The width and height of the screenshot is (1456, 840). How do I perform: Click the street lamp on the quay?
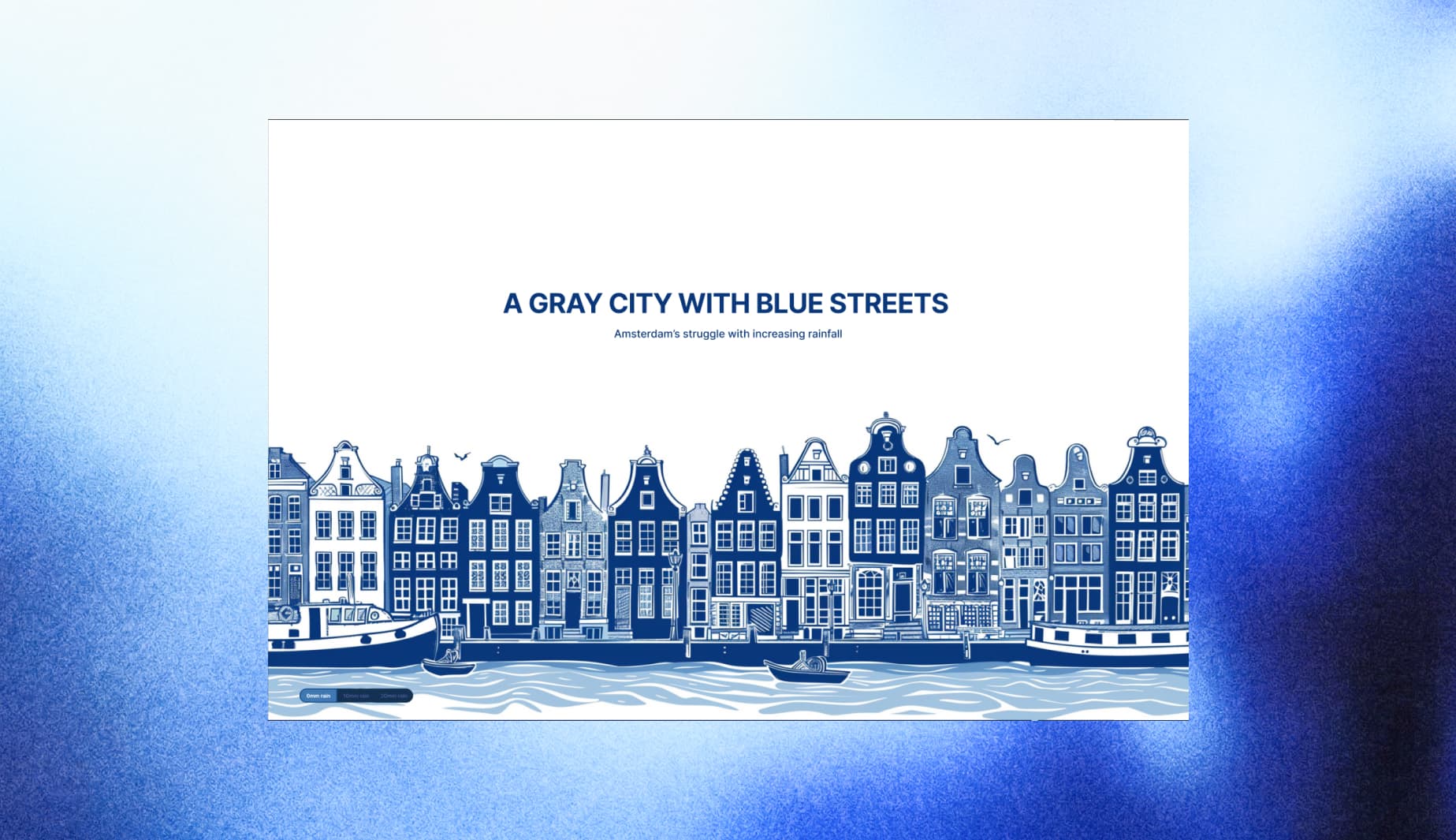pyautogui.click(x=676, y=561)
